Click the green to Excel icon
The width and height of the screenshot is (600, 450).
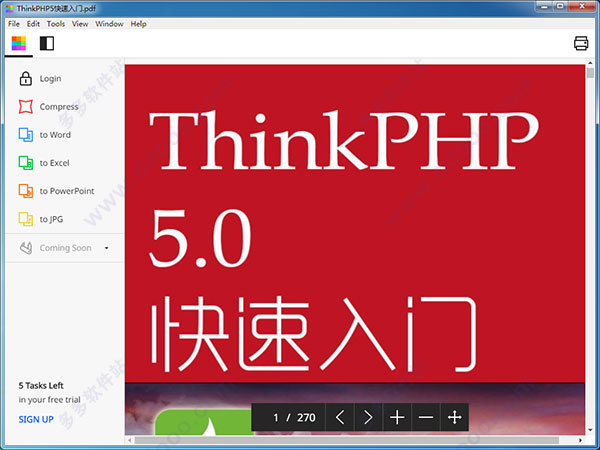26,163
